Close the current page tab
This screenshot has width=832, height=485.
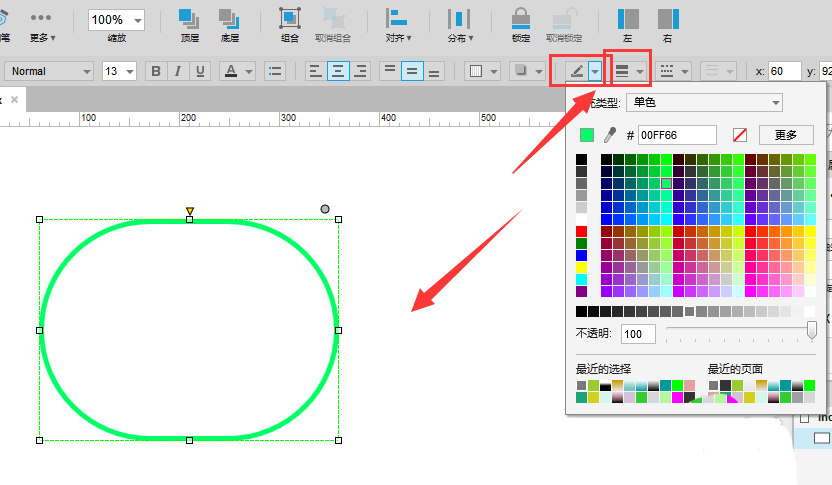14,99
